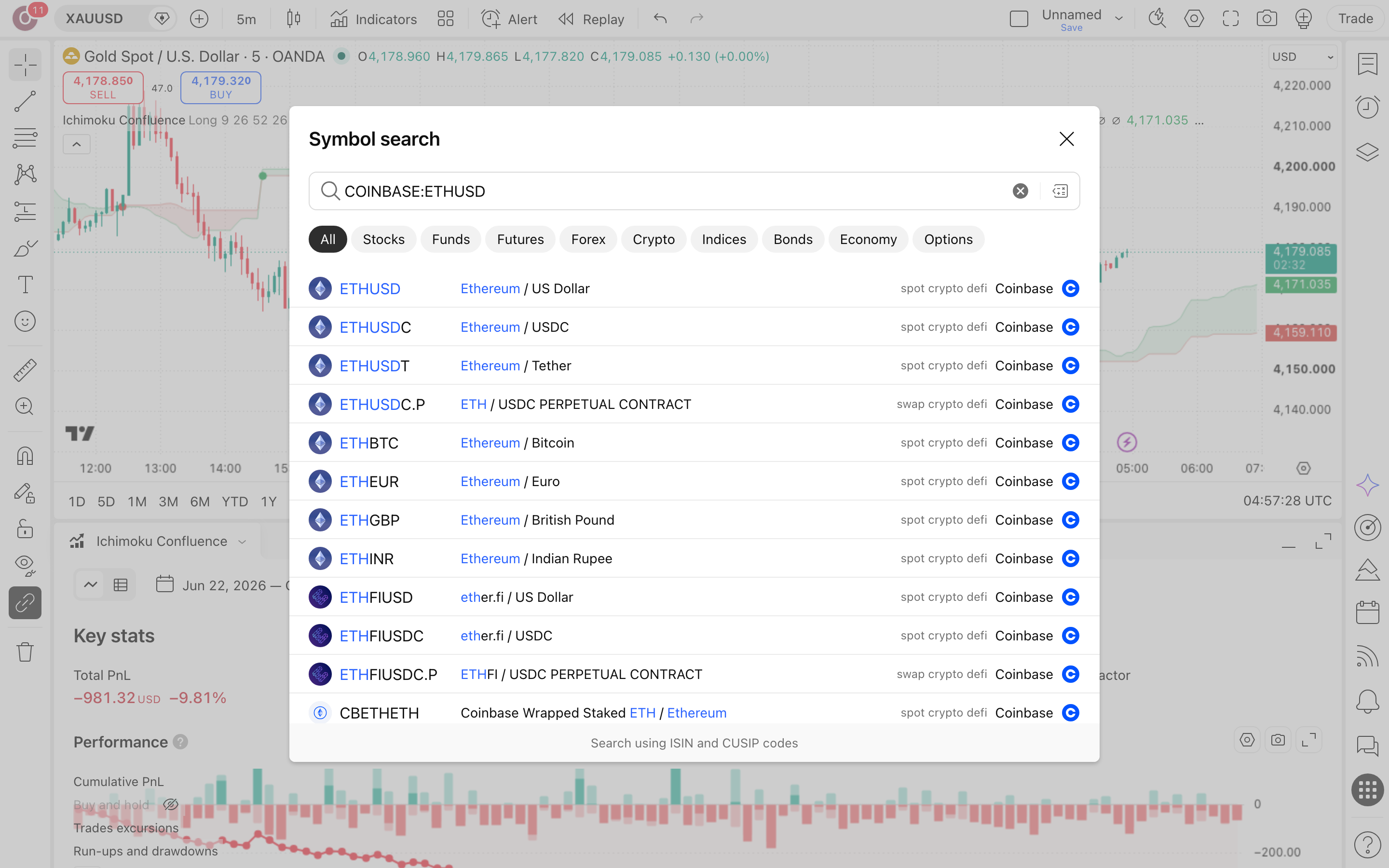Open the emoji and stickers tool
1389x868 pixels.
pyautogui.click(x=25, y=322)
